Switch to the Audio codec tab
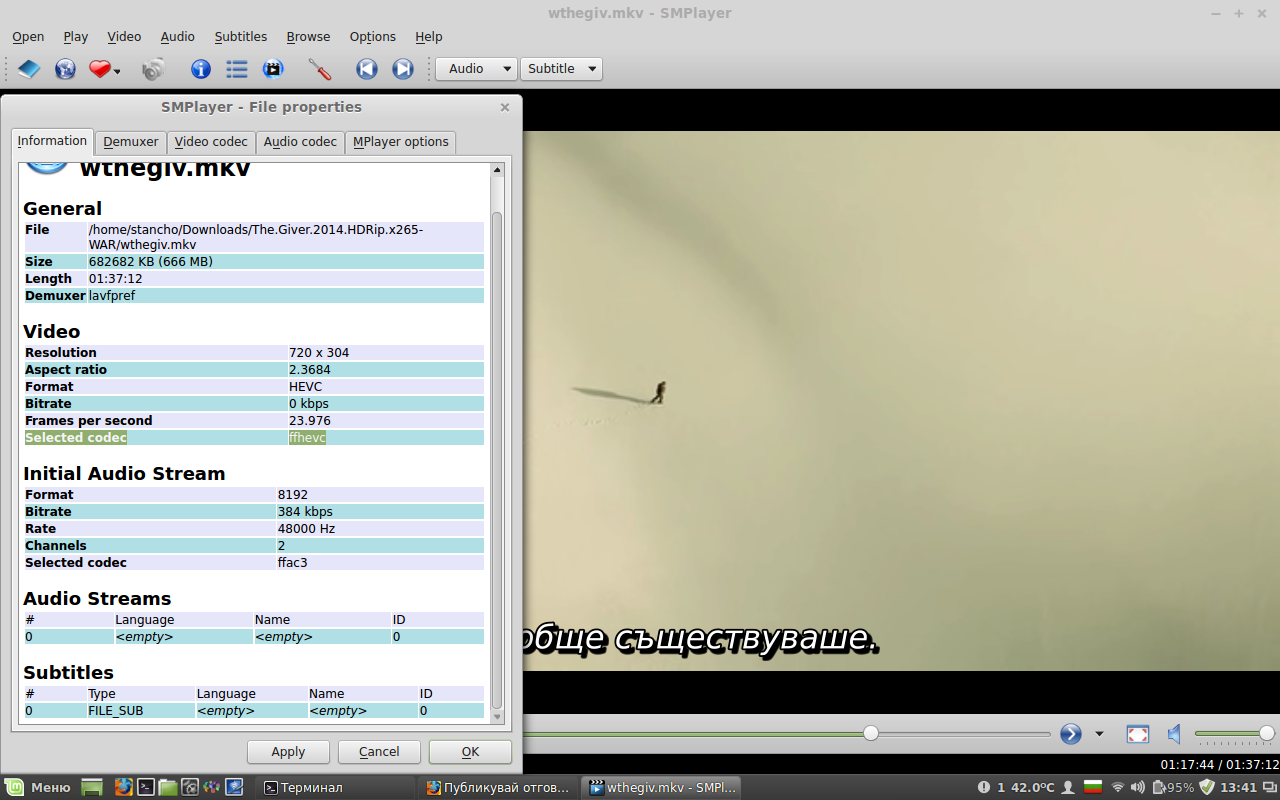The image size is (1280, 800). 300,142
